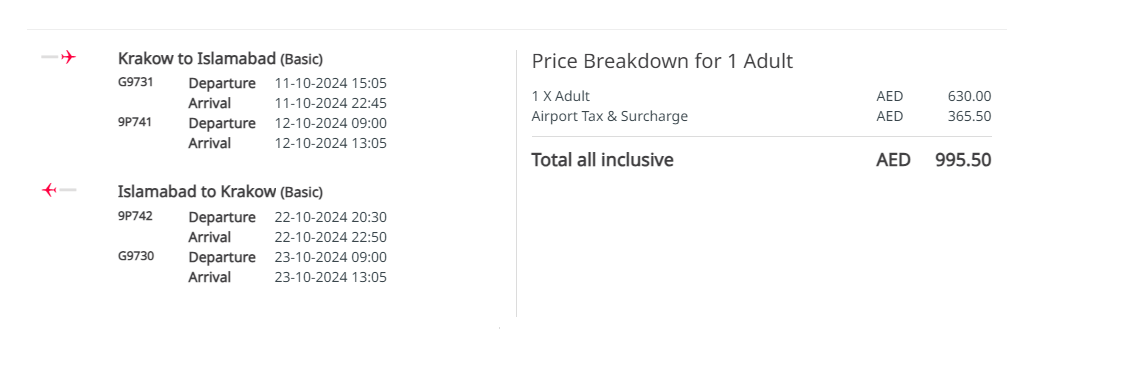This screenshot has height=368, width=1142.
Task: Click departure time 22-10-2024 20:30
Action: pos(331,217)
